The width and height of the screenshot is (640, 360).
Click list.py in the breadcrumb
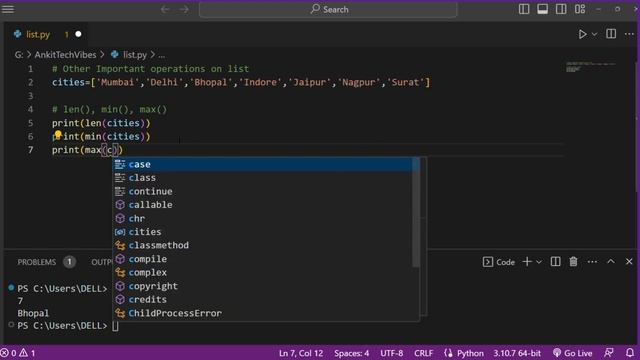pos(135,55)
